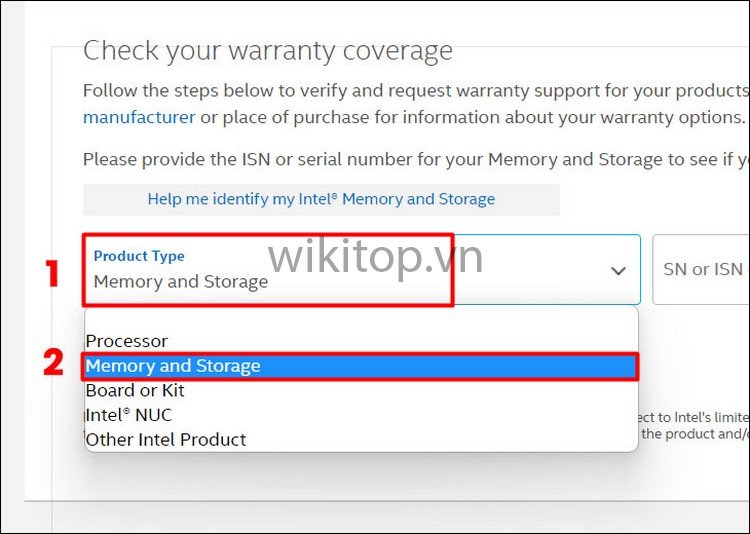
Task: Pick Board or Kit from the dropdown list
Action: (135, 390)
